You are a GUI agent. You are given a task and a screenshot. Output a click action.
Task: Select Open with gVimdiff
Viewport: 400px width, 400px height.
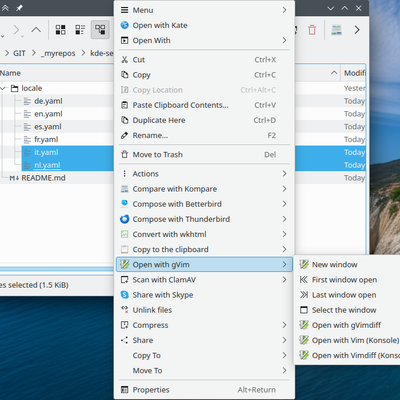coord(348,325)
